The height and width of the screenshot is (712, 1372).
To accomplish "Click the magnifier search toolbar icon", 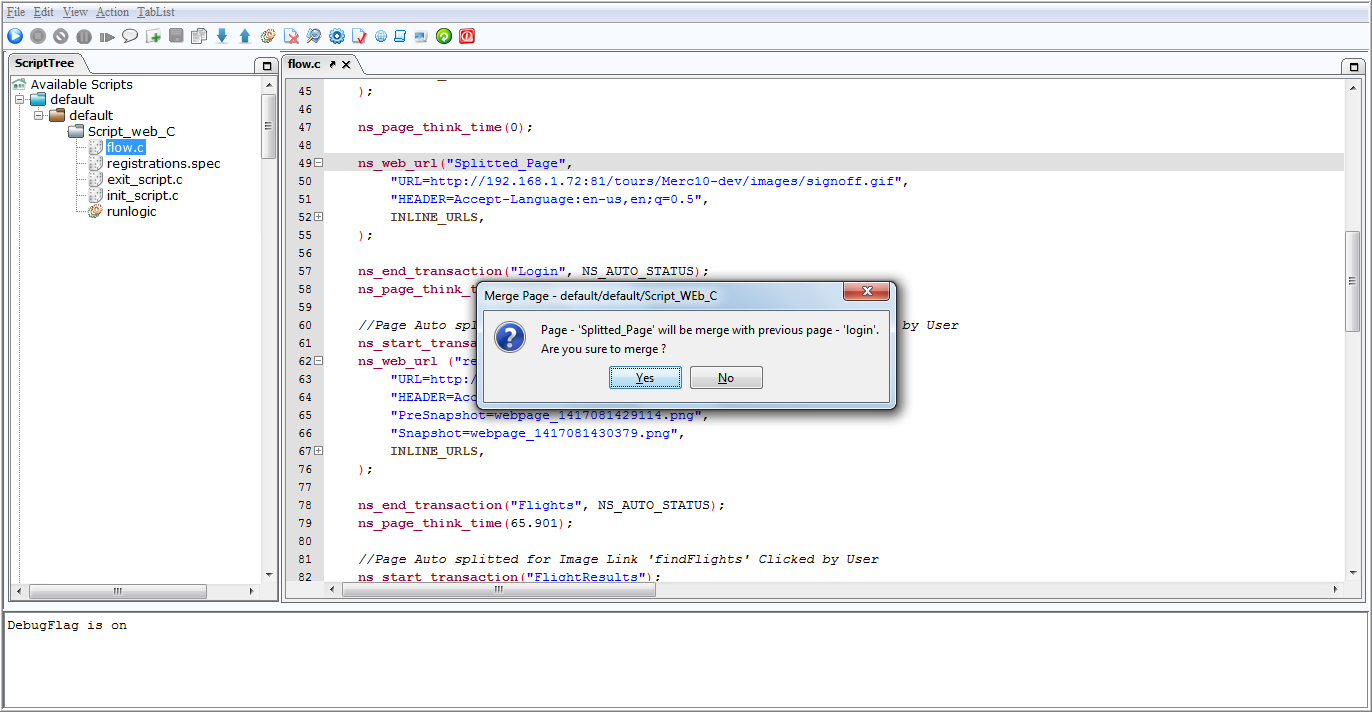I will pos(314,36).
